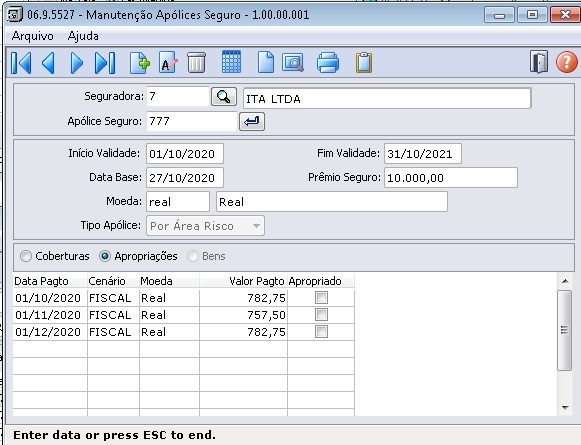
Task: Delete record using trash can icon
Action: (196, 63)
